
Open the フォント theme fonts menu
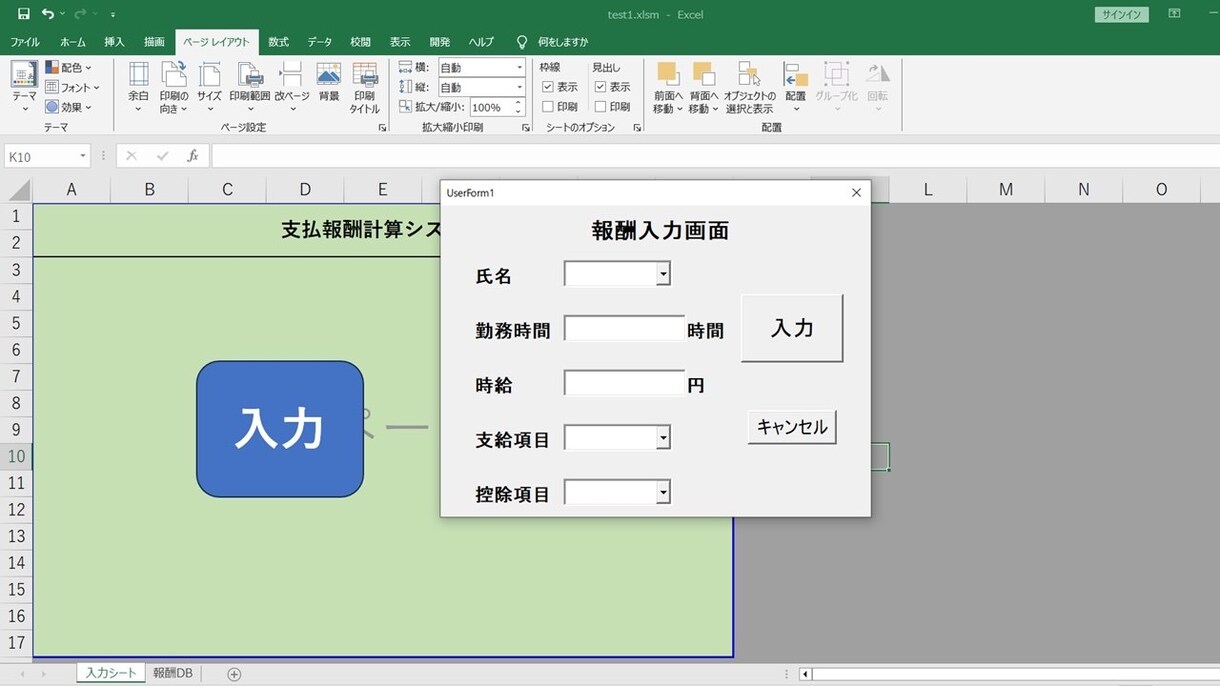coord(72,88)
